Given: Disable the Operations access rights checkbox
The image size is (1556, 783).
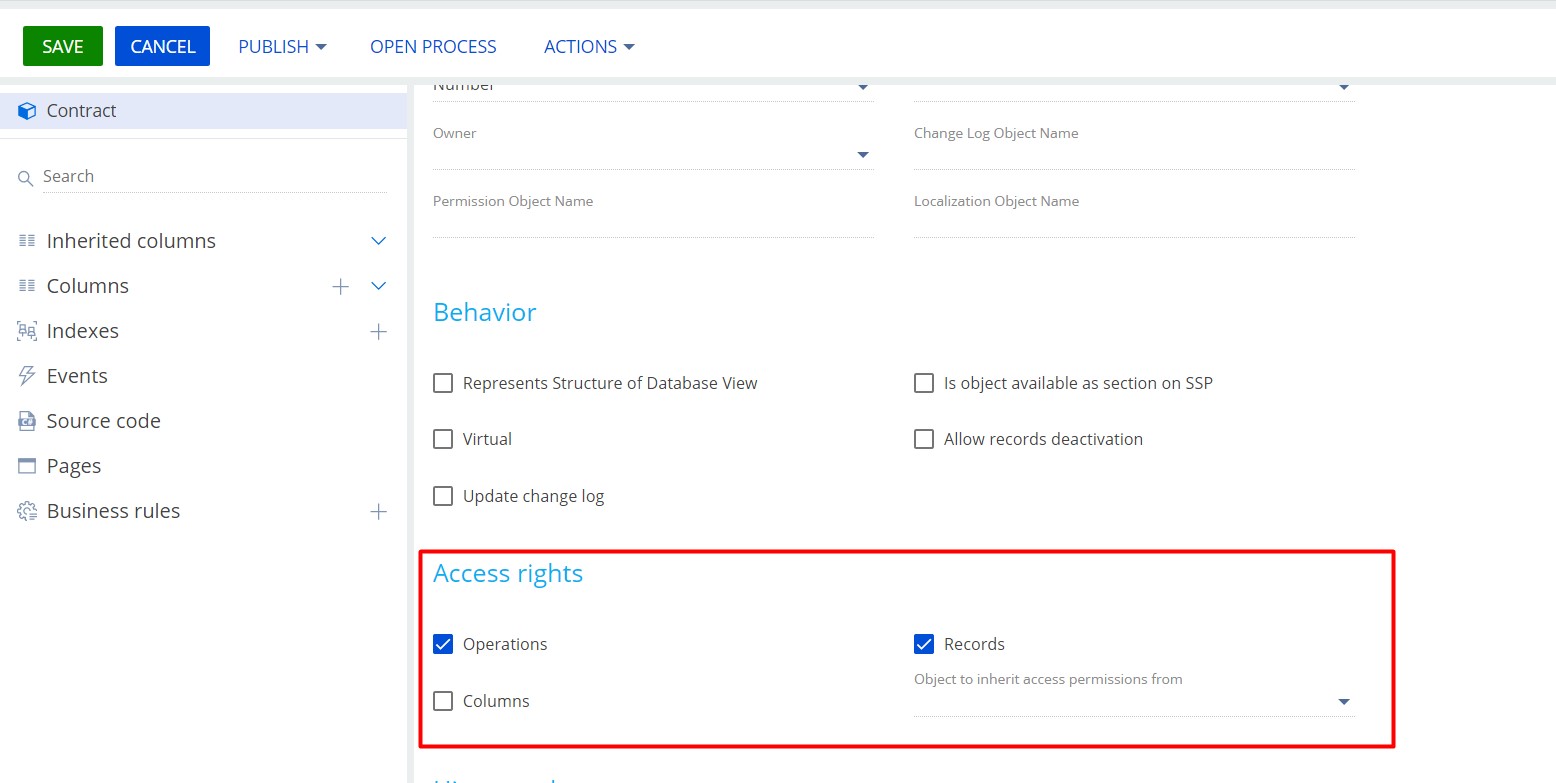Looking at the screenshot, I should point(443,644).
